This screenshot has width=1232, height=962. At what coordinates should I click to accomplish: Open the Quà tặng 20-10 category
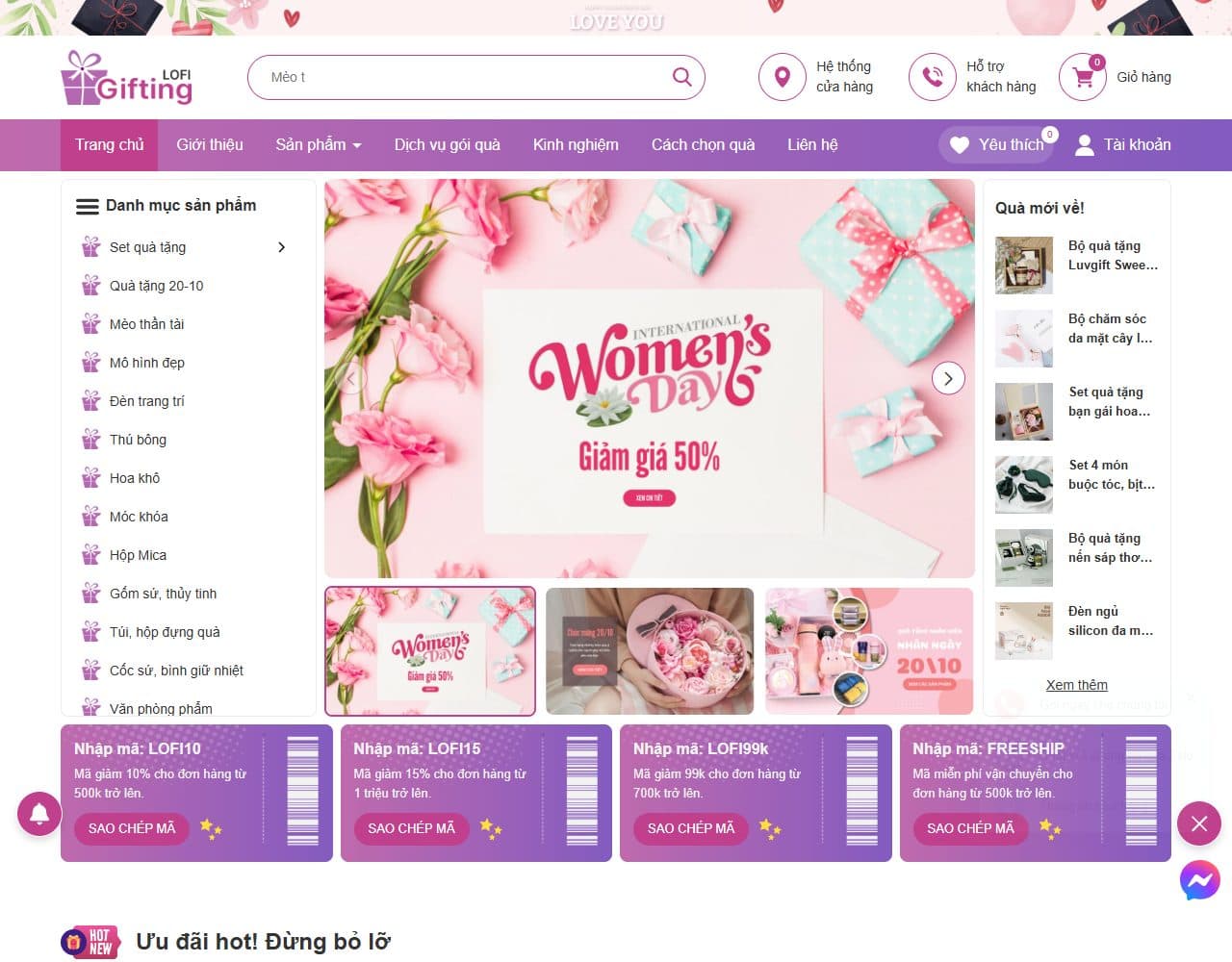coord(157,286)
